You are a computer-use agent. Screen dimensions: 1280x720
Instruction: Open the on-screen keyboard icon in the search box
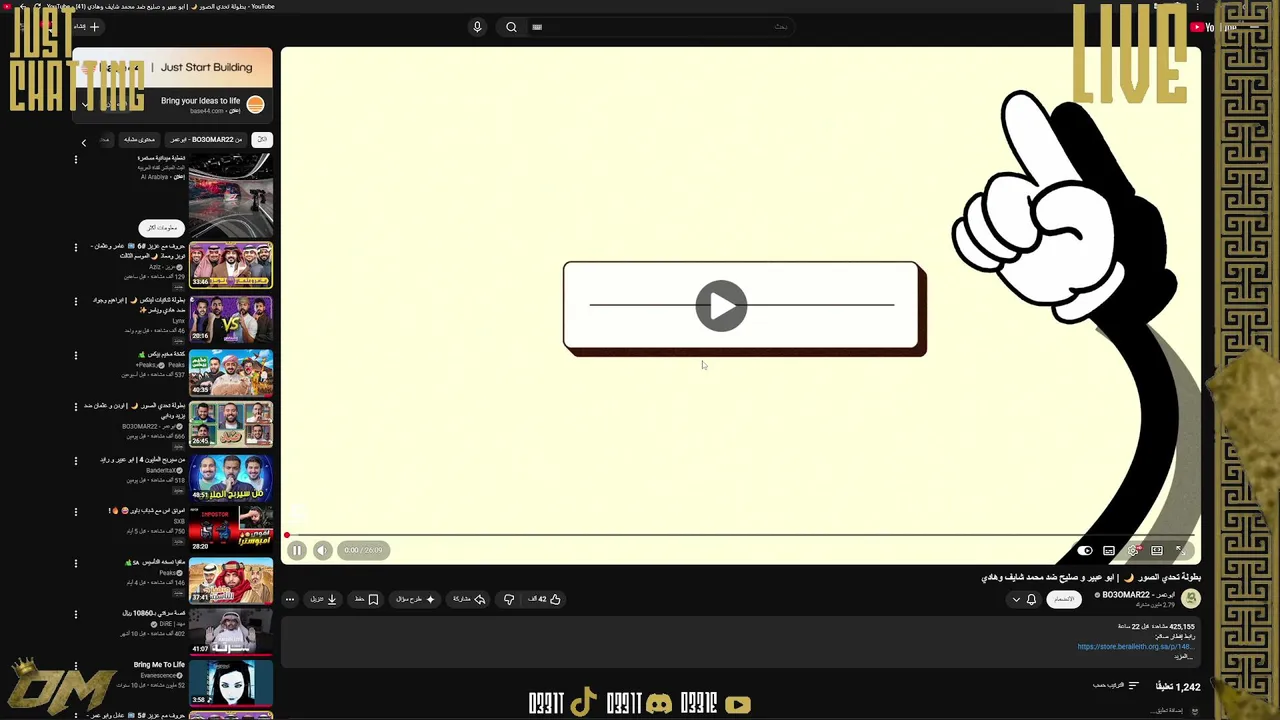click(x=537, y=27)
